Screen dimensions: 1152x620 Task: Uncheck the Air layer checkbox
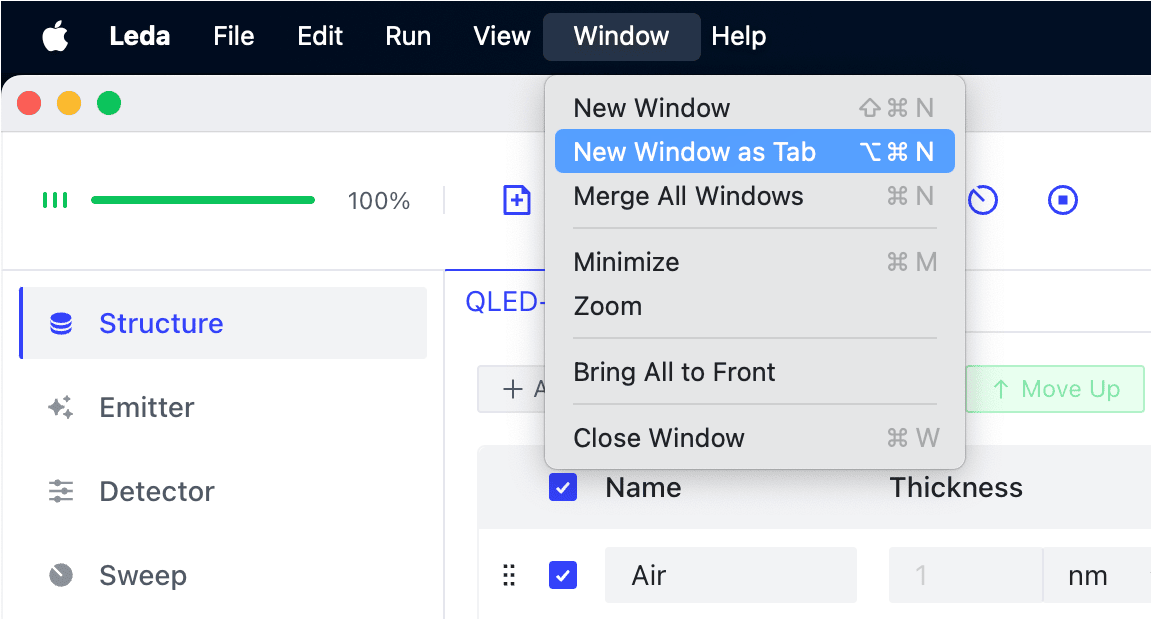tap(563, 574)
